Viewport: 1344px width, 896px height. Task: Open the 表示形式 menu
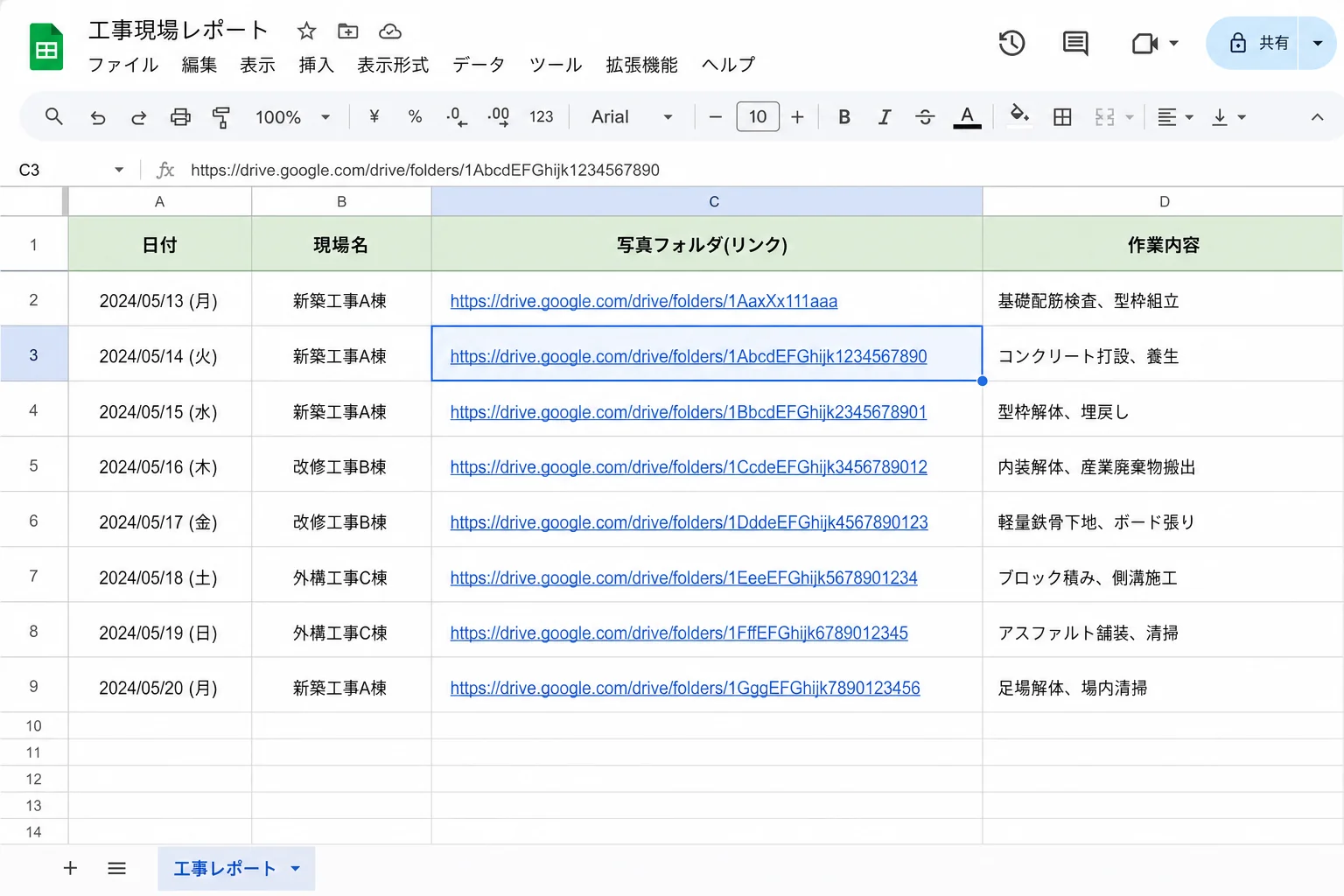(x=393, y=65)
